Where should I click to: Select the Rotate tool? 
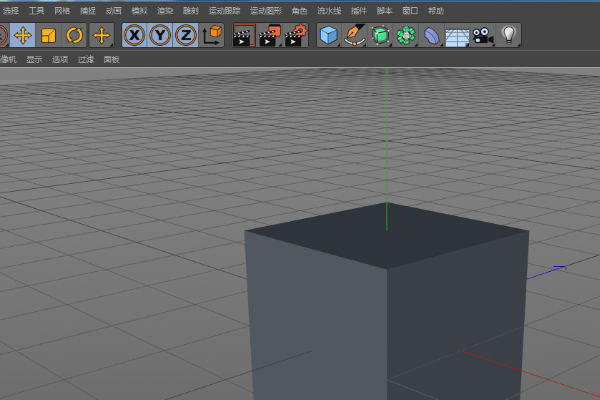(x=74, y=36)
